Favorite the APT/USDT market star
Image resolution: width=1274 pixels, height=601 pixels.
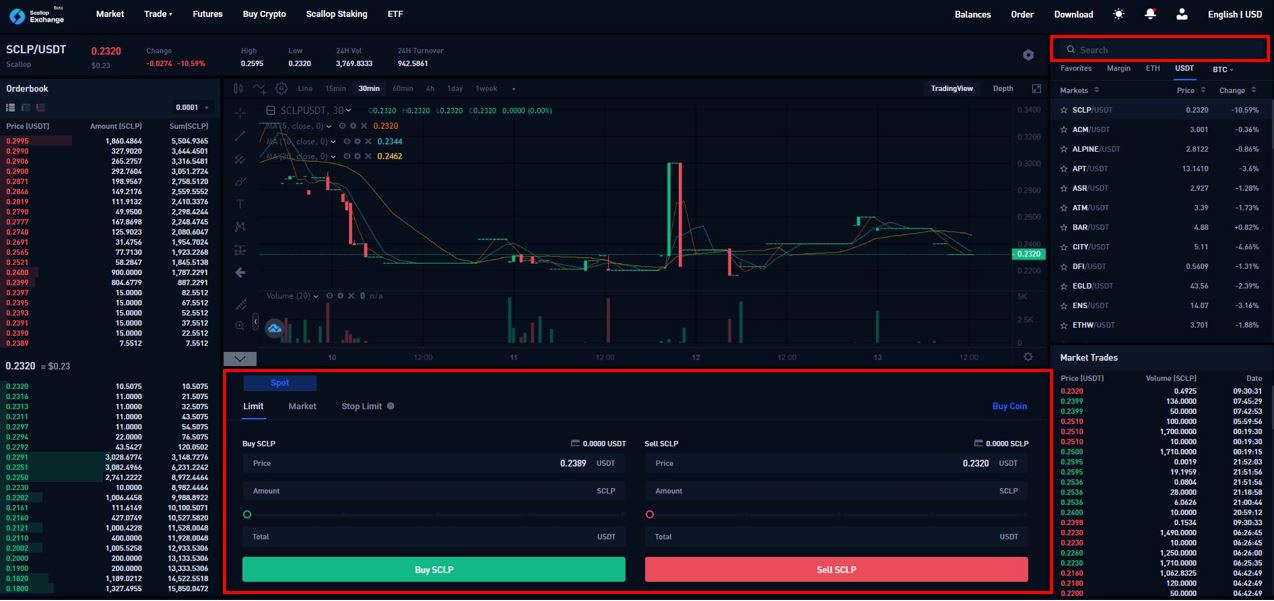pyautogui.click(x=1065, y=168)
